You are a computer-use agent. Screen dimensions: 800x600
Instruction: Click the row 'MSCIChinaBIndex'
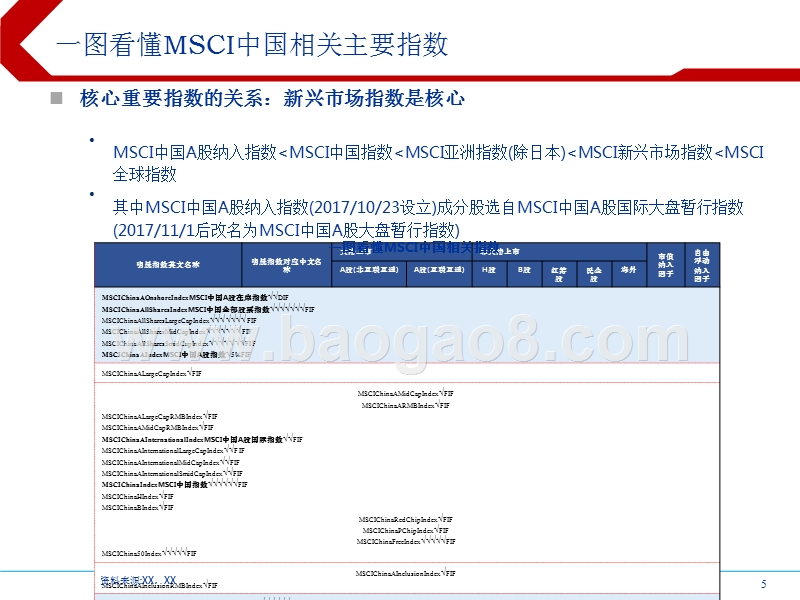pyautogui.click(x=138, y=508)
